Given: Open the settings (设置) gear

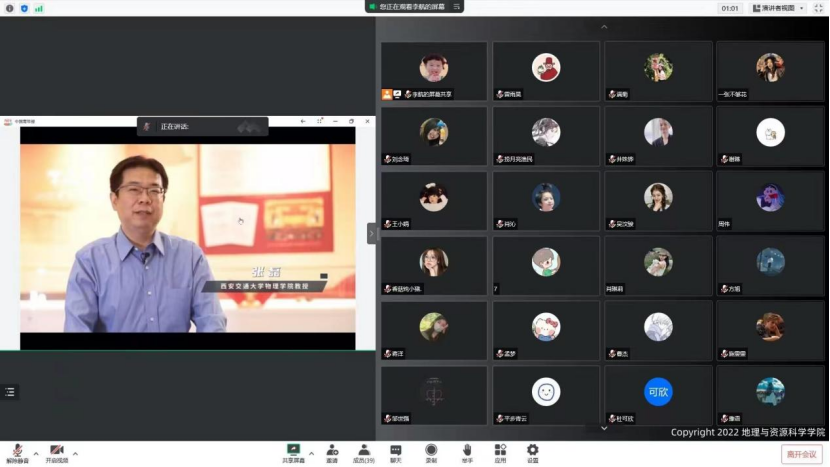Looking at the screenshot, I should [533, 454].
